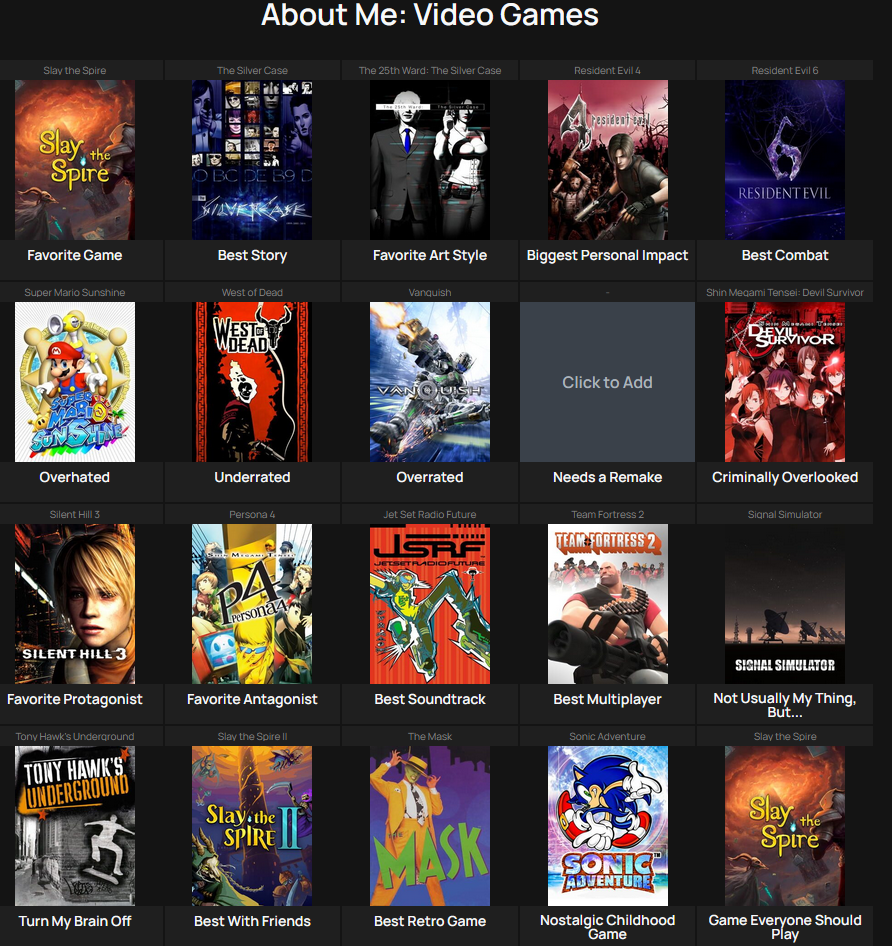Viewport: 892px width, 946px height.
Task: Click the Slay the Spire cover above Favorite Game
Action: pos(75,160)
